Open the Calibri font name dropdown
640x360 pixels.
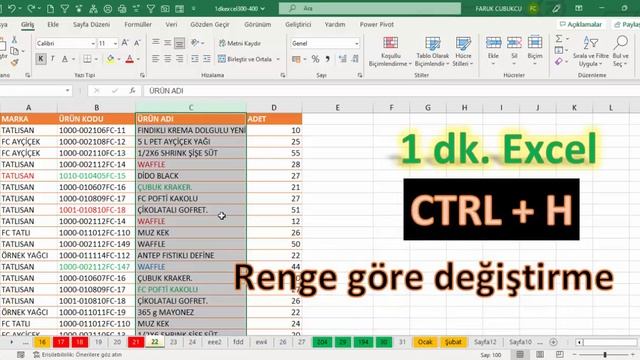93,43
